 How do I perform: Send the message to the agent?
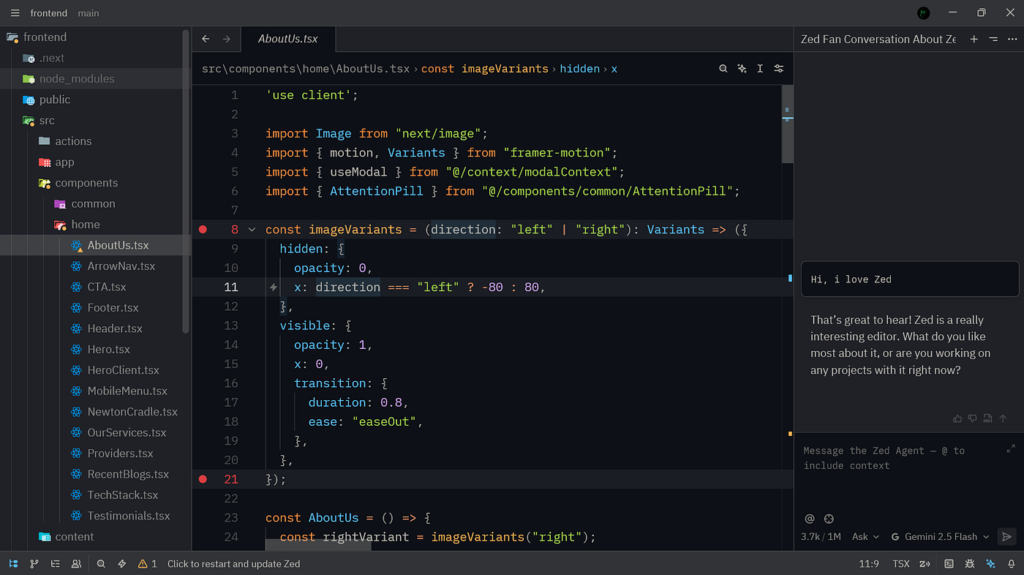pos(1007,537)
